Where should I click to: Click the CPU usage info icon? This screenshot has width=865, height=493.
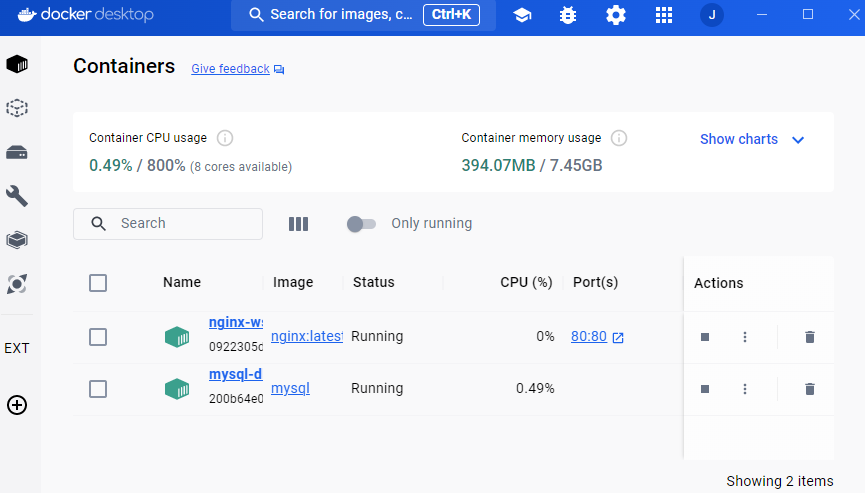[225, 138]
